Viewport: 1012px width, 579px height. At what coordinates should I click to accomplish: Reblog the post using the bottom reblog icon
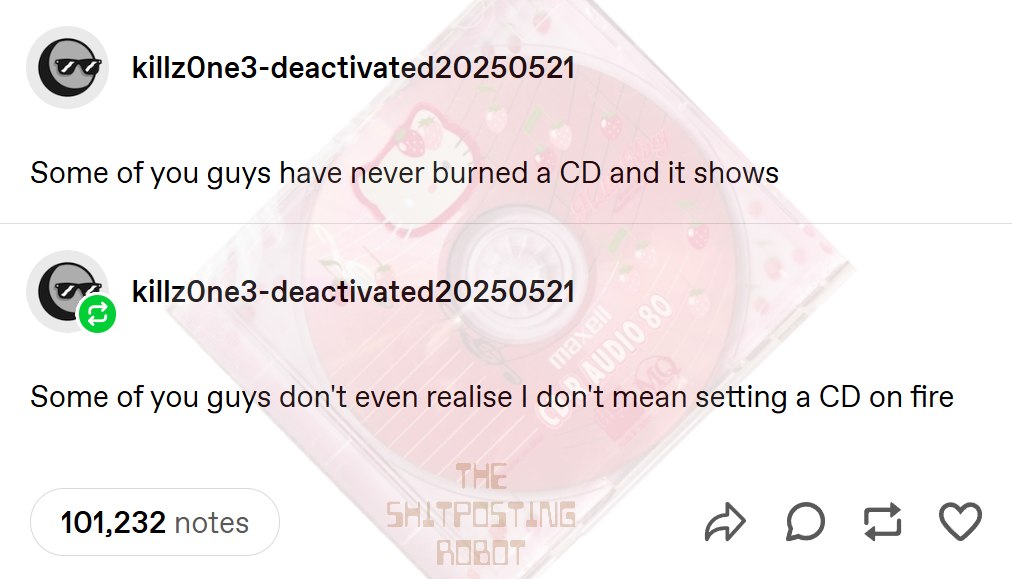click(882, 521)
